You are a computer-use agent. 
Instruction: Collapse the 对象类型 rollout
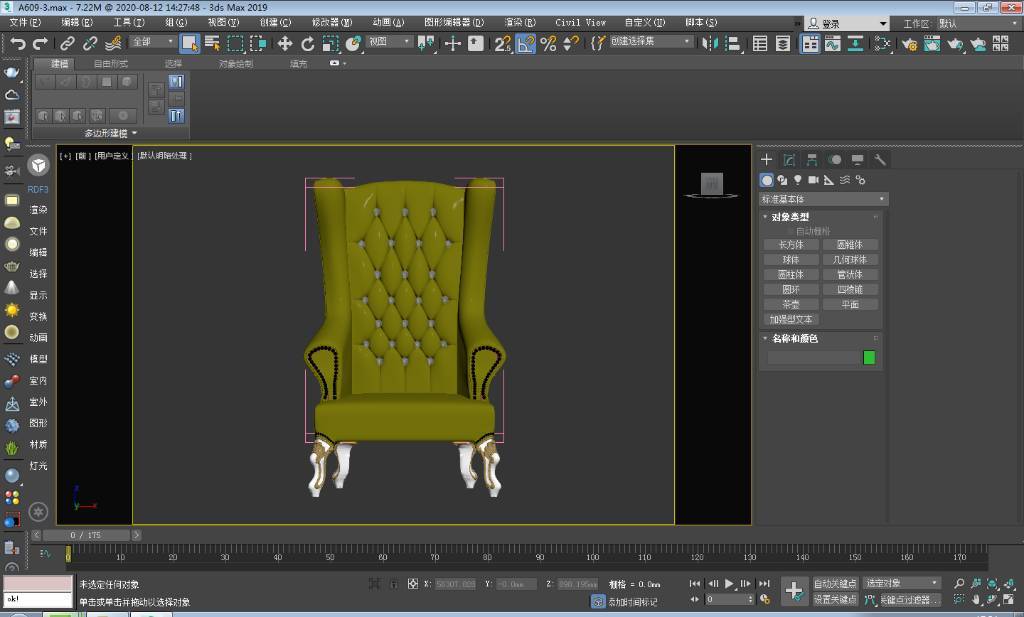pos(789,217)
